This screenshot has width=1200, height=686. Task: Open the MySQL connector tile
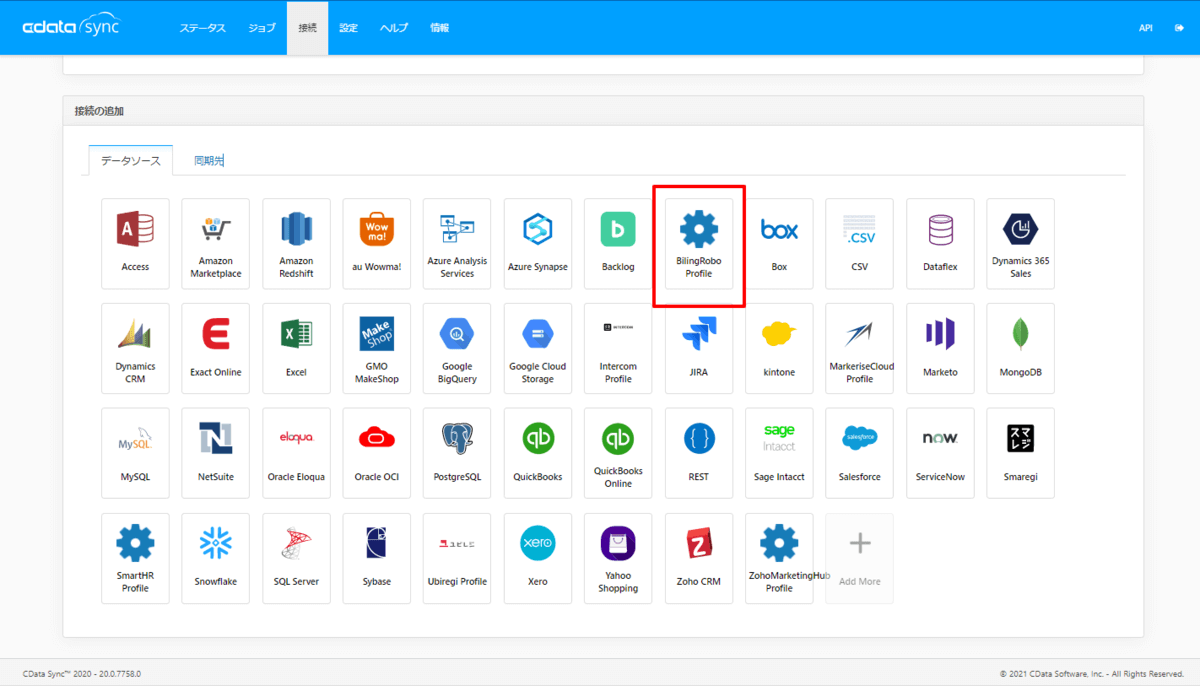pyautogui.click(x=135, y=453)
